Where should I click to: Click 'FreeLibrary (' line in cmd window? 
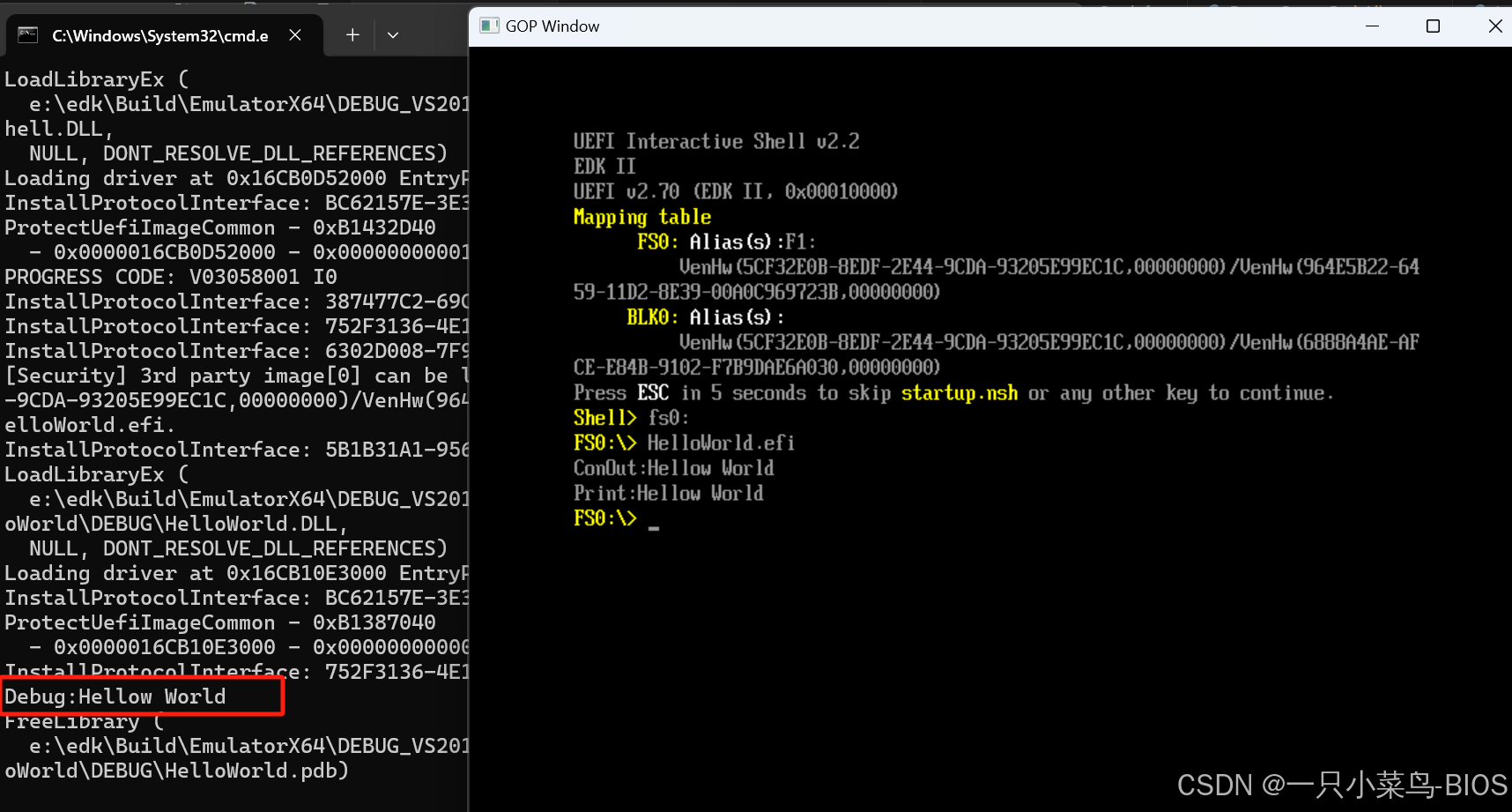coord(85,721)
